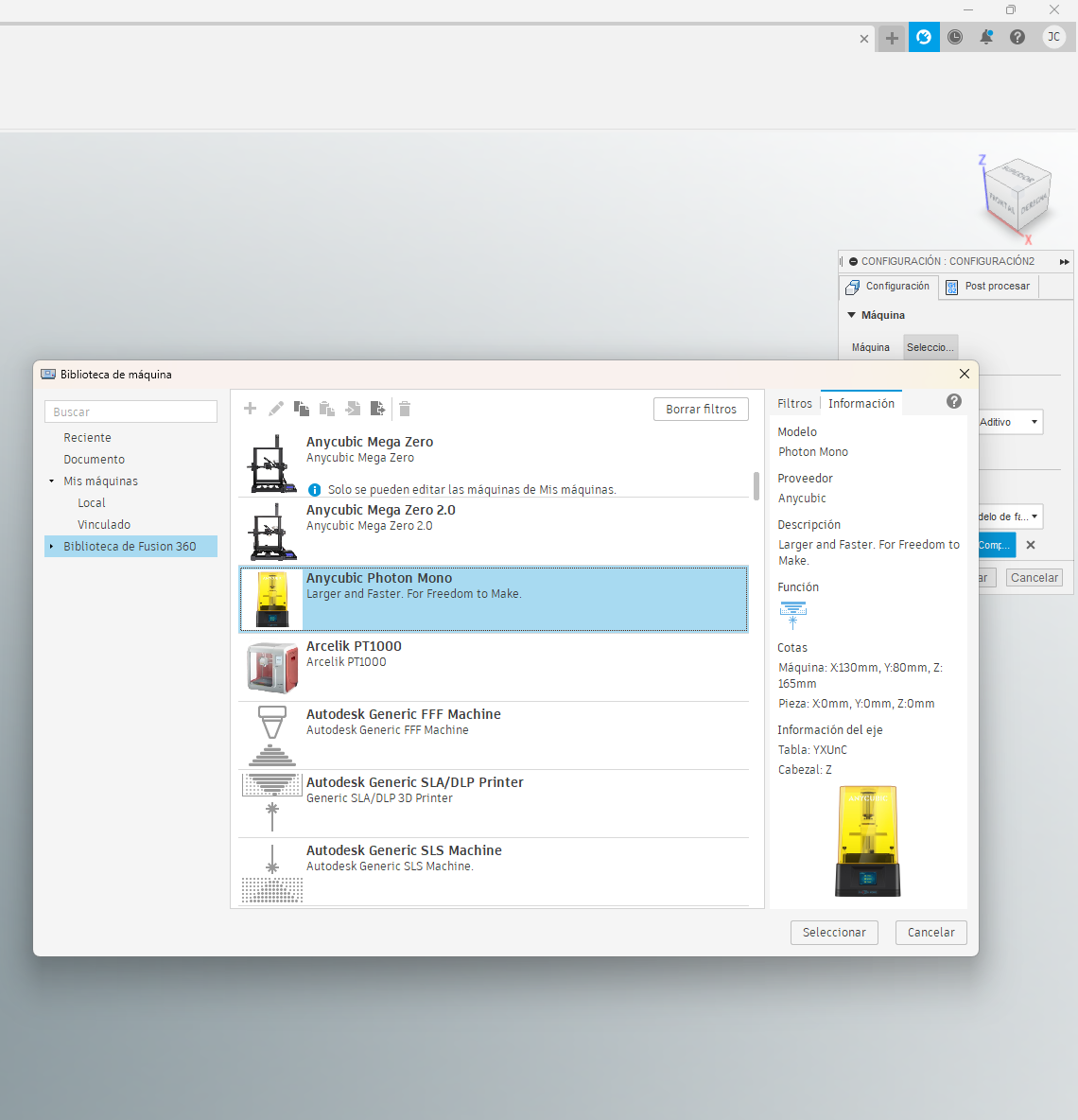The height and width of the screenshot is (1120, 1078).
Task: Select Autodesk Generic SLA/DLP Printer
Action: (x=494, y=803)
